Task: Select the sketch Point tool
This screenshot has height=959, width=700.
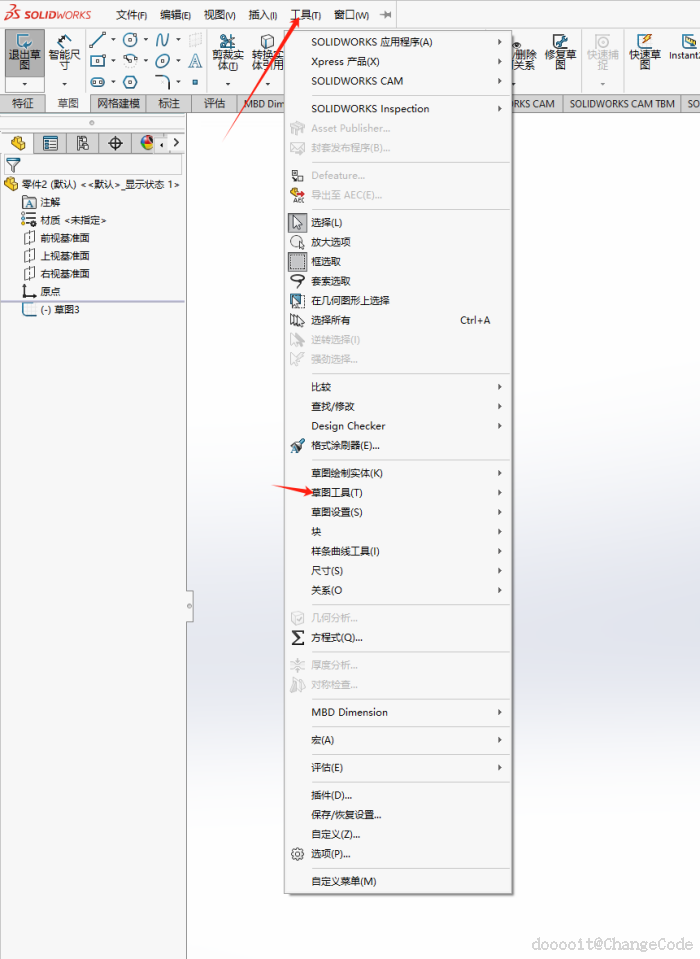Action: click(195, 82)
